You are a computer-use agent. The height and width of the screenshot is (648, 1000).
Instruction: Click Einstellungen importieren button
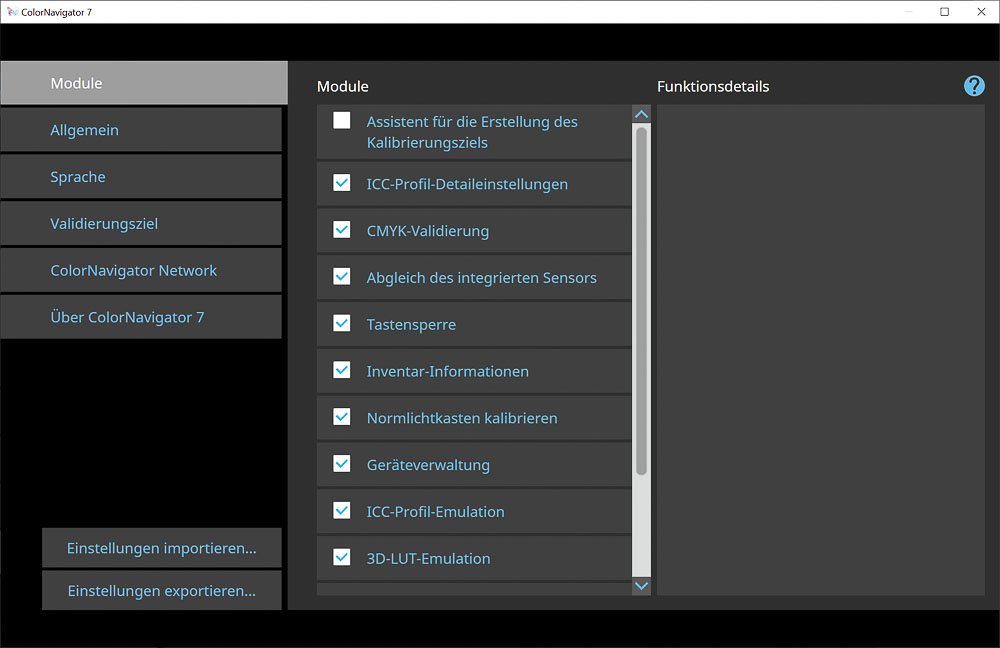click(x=162, y=548)
